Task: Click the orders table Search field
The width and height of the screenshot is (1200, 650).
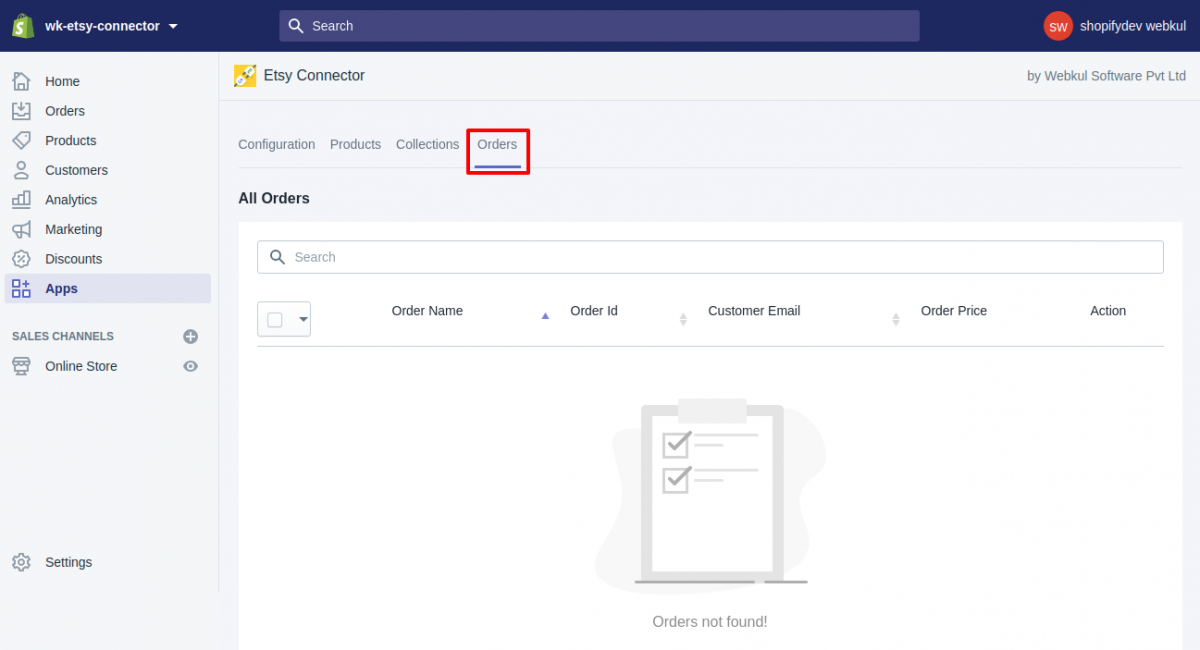Action: [710, 257]
